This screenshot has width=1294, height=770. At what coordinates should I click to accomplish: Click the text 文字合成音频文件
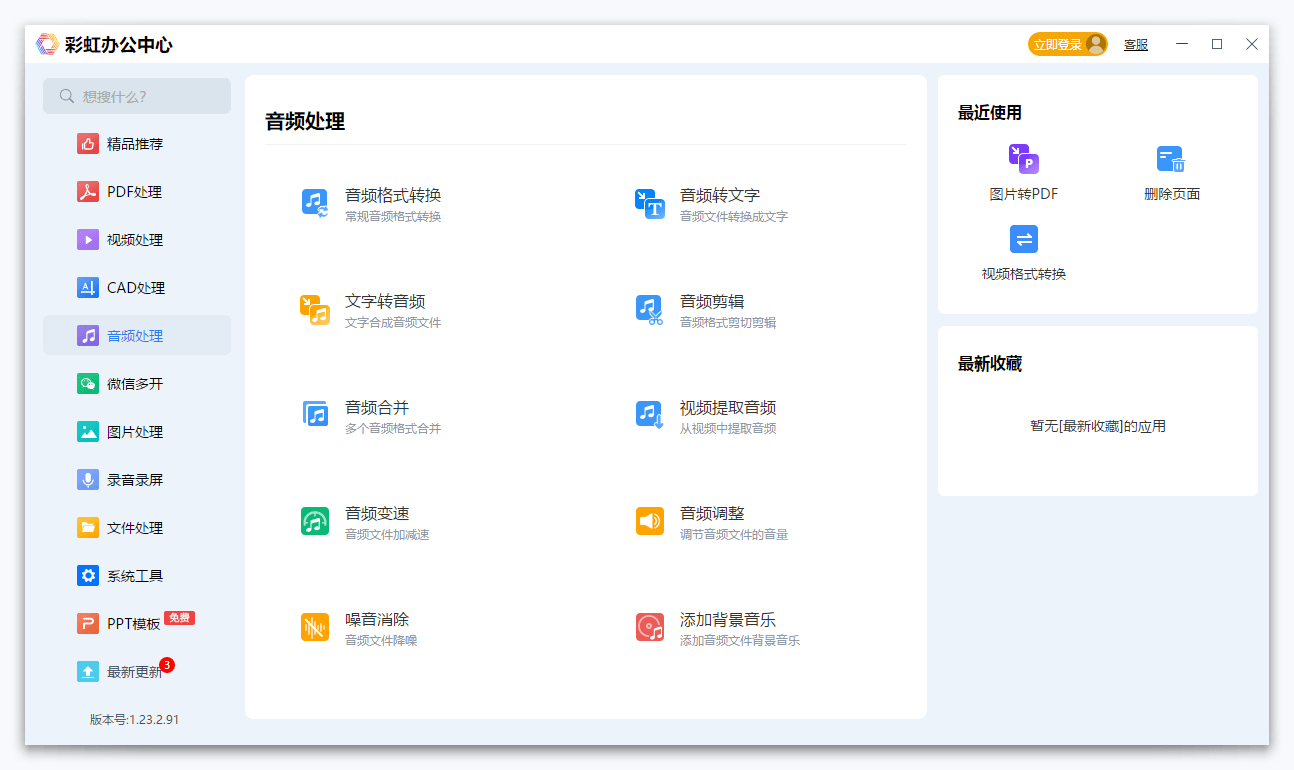click(393, 322)
